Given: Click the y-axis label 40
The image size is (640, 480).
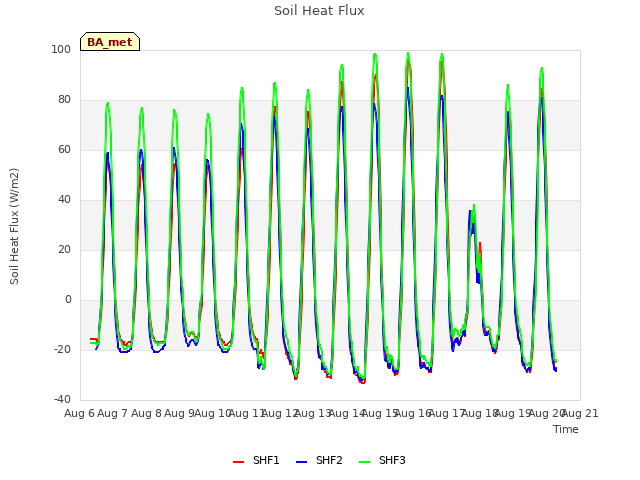Looking at the screenshot, I should [x=64, y=200].
